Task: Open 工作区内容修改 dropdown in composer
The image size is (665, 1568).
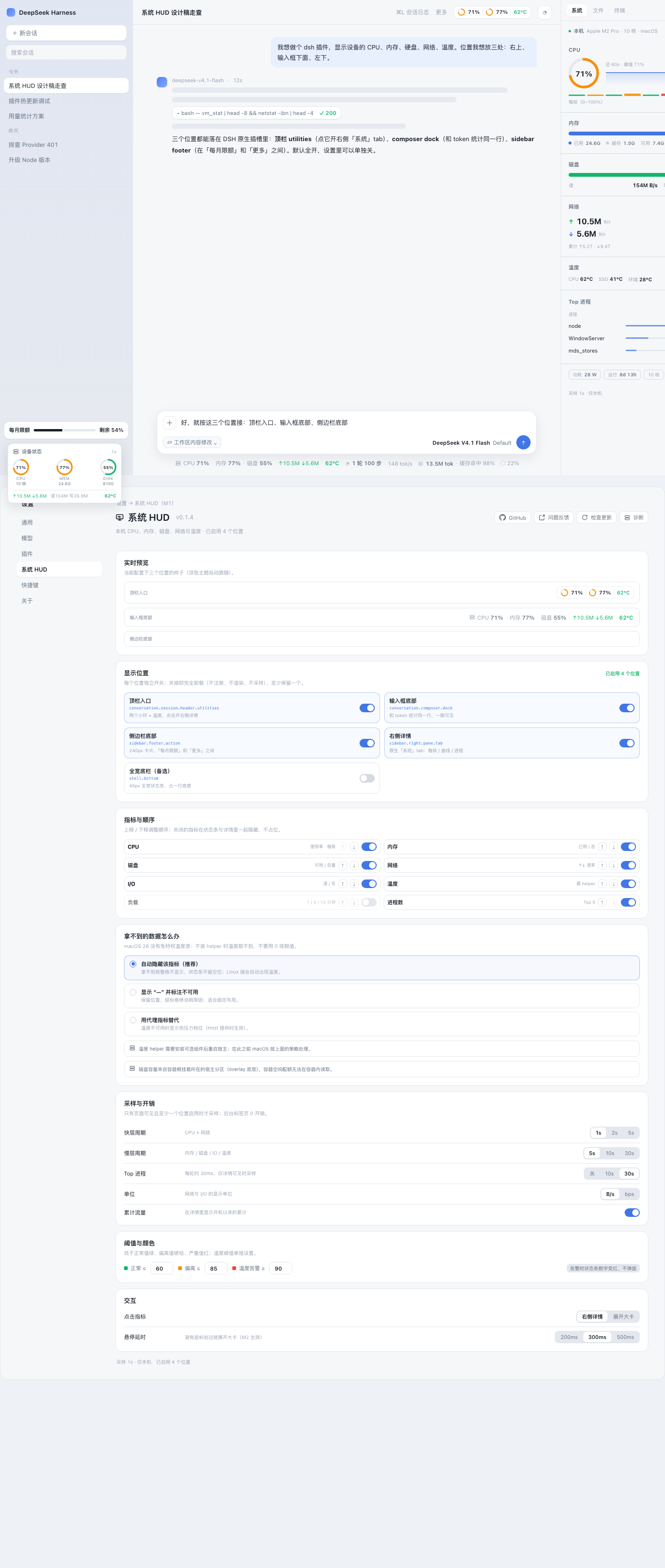Action: 192,442
